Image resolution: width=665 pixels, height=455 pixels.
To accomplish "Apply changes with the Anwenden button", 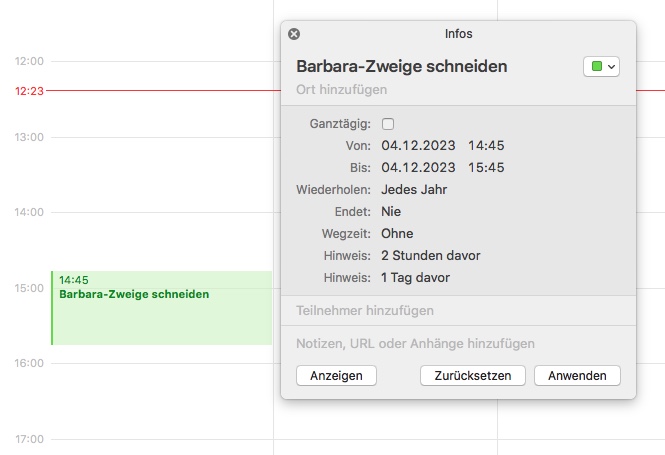I will point(577,376).
